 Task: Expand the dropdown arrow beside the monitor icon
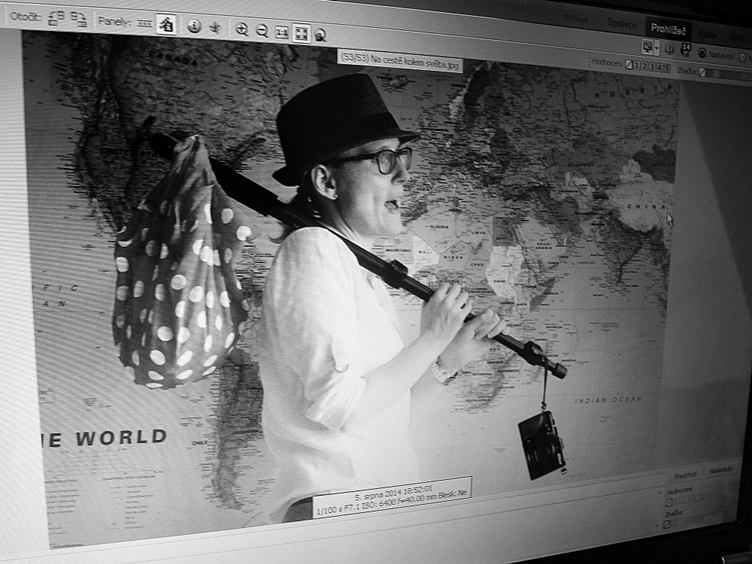point(657,48)
